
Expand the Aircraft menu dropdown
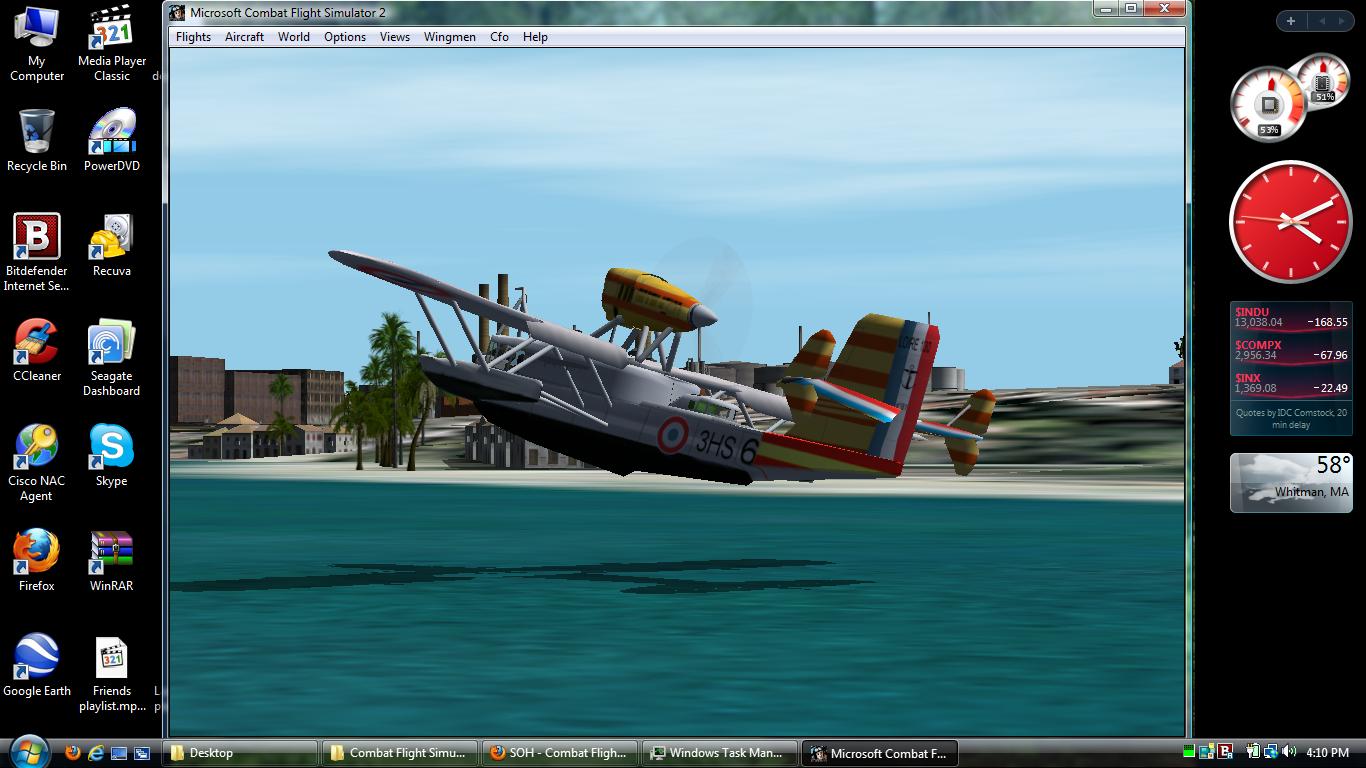point(244,37)
